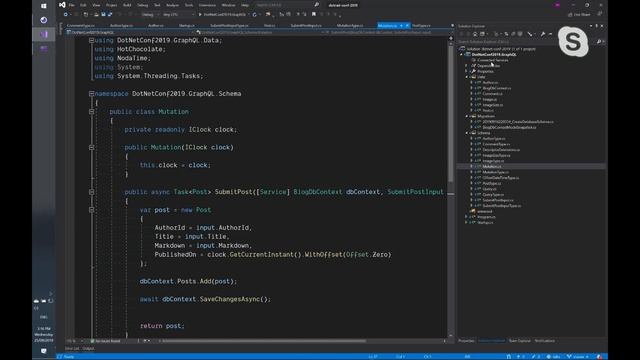Click the taskbar clock and date
The image size is (640, 360).
44,334
